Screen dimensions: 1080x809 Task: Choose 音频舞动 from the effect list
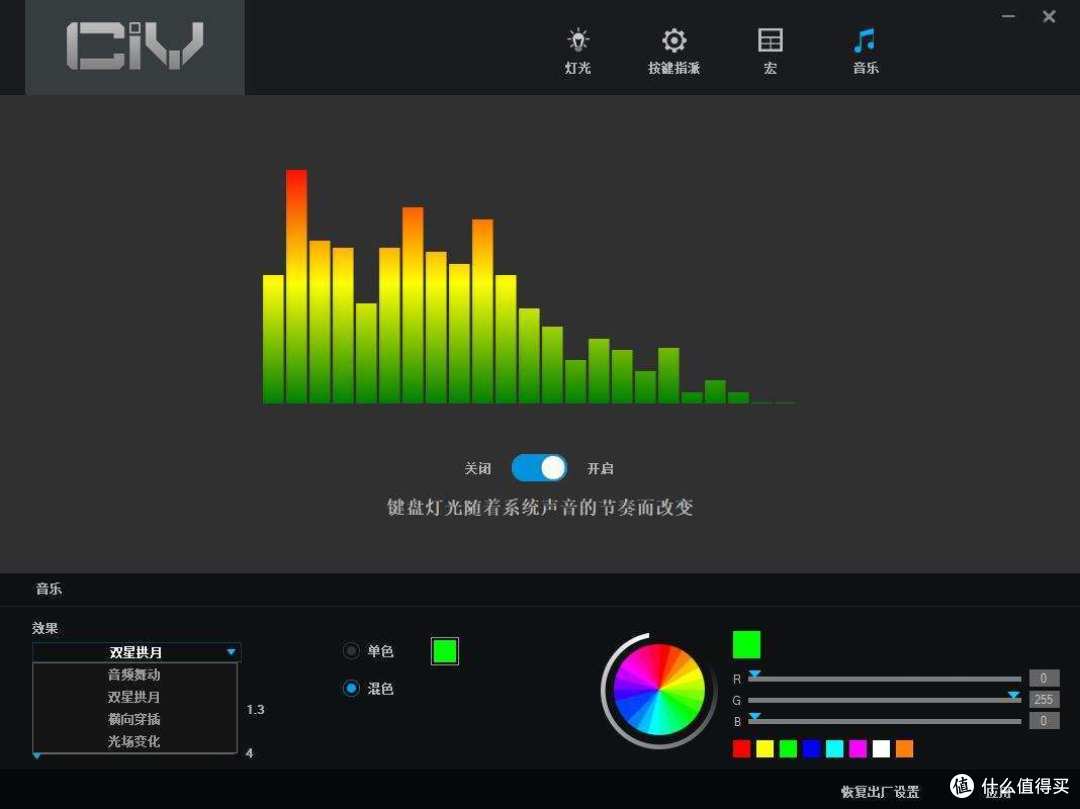tap(135, 674)
